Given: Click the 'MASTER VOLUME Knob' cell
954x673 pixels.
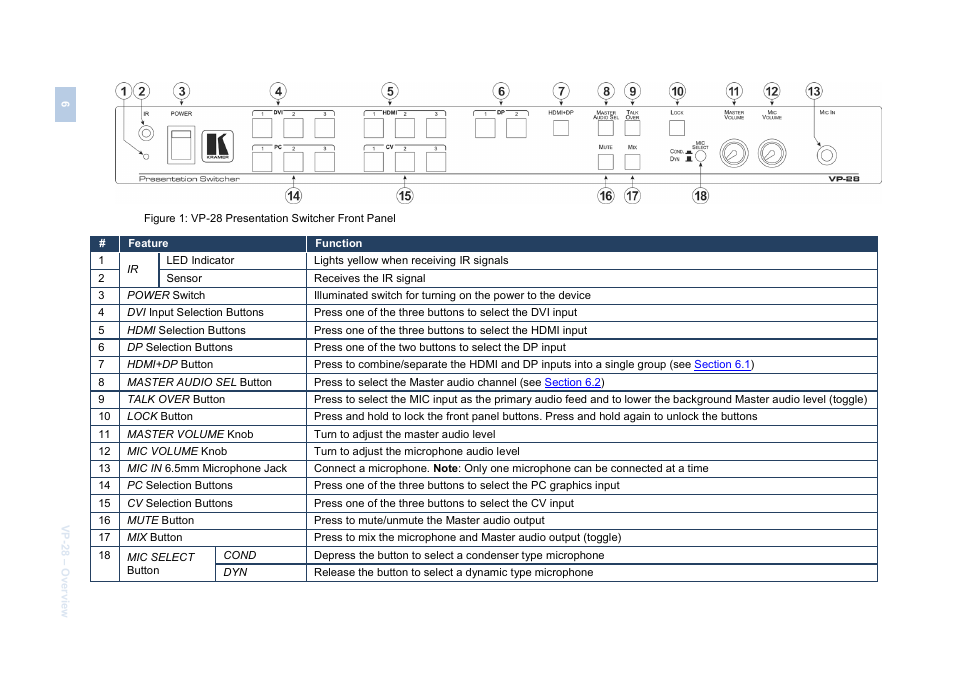Looking at the screenshot, I should pos(213,434).
